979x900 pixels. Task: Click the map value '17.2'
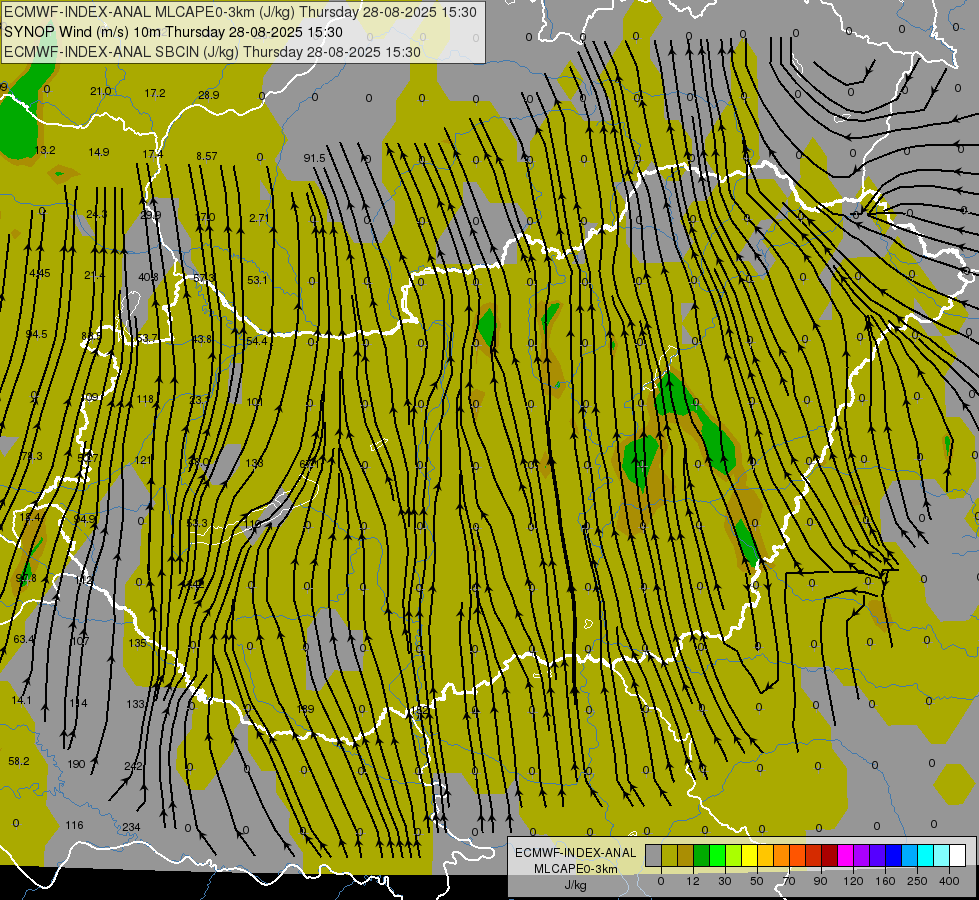point(155,93)
